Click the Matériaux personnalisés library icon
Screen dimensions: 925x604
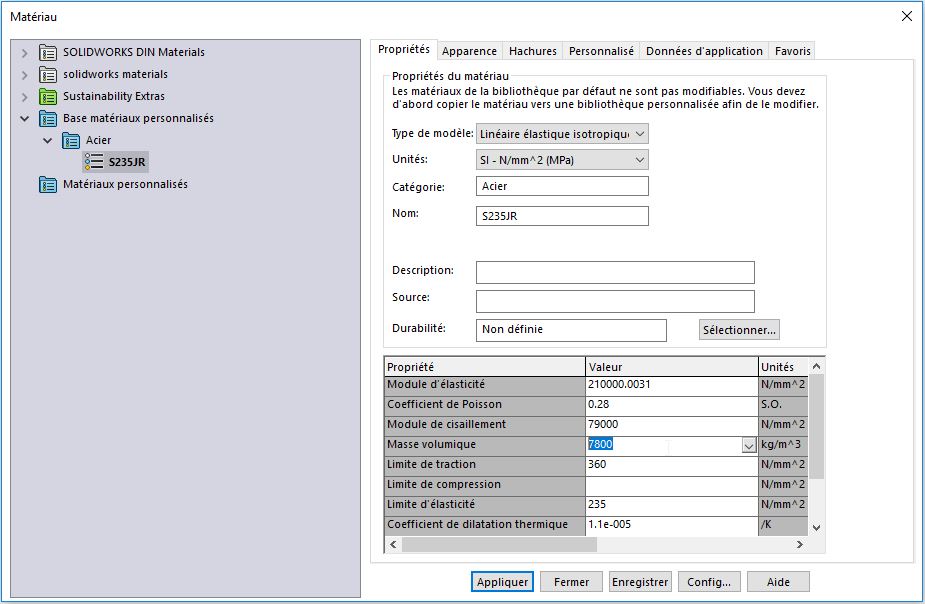pos(48,184)
